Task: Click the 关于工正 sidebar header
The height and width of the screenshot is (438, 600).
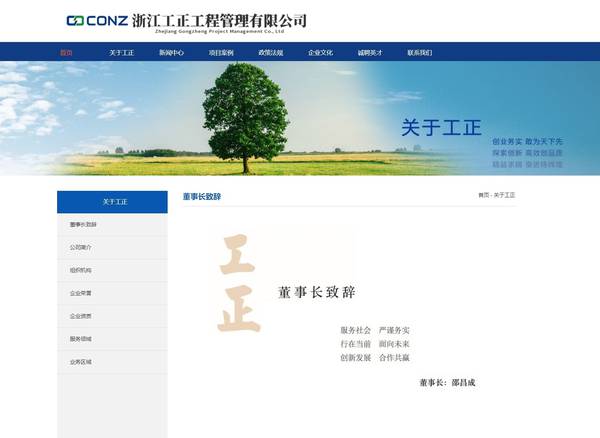Action: [112, 202]
